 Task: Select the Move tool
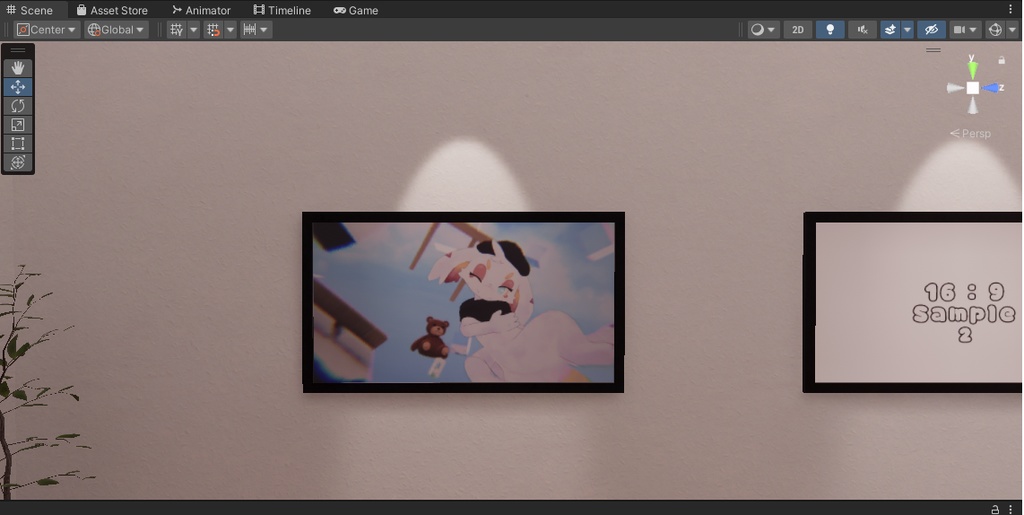point(18,87)
